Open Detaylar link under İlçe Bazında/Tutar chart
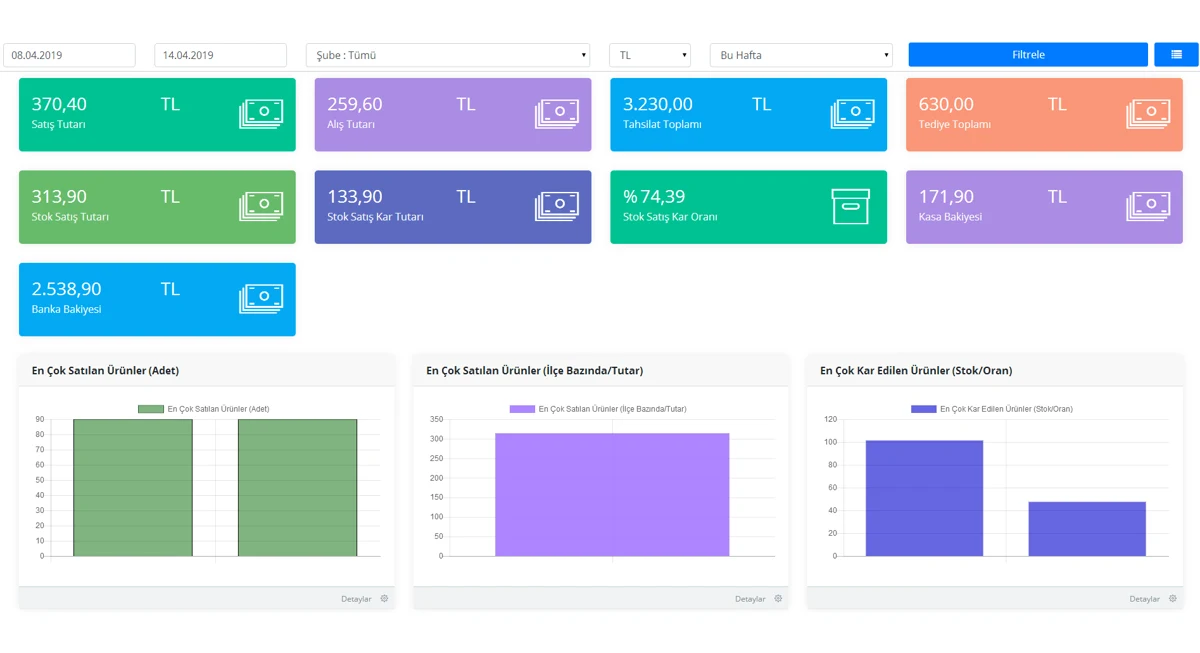The width and height of the screenshot is (1200, 653). [750, 599]
